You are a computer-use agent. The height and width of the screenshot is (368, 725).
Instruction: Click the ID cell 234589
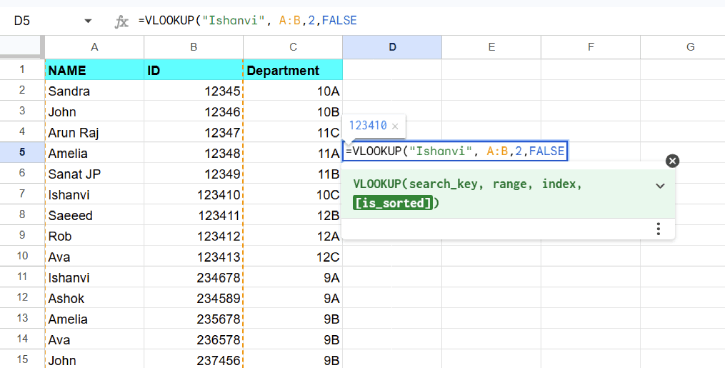pyautogui.click(x=194, y=298)
